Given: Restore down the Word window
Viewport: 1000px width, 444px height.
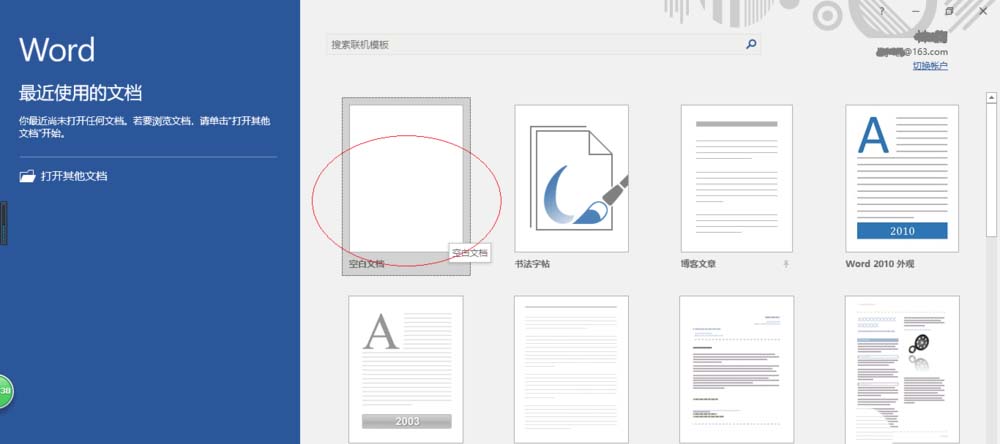Looking at the screenshot, I should 949,11.
